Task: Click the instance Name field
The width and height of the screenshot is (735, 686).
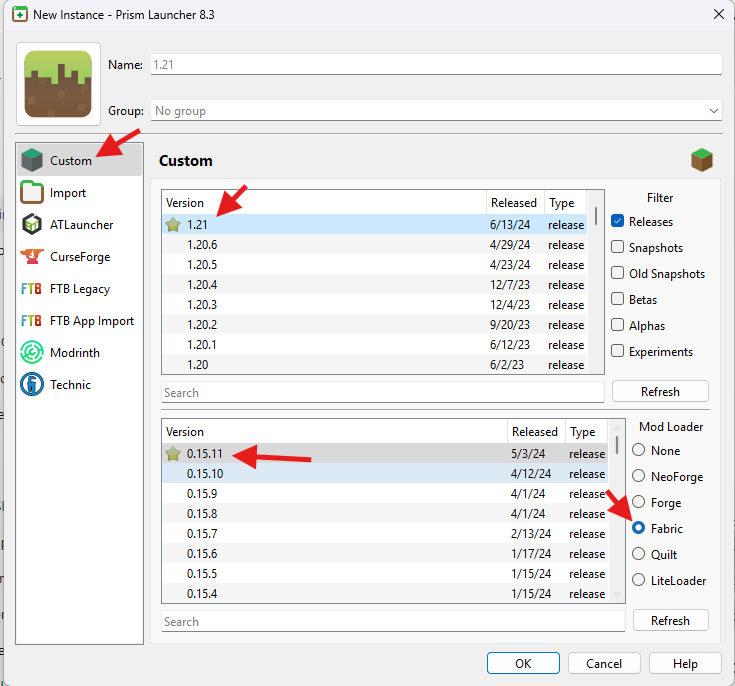Action: (x=436, y=65)
